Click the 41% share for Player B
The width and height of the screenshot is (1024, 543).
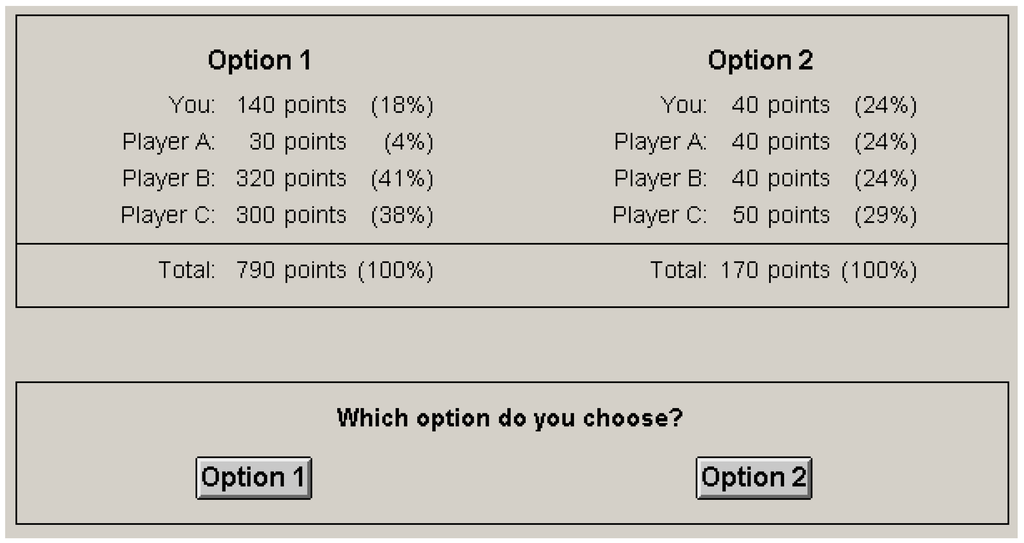tap(402, 179)
